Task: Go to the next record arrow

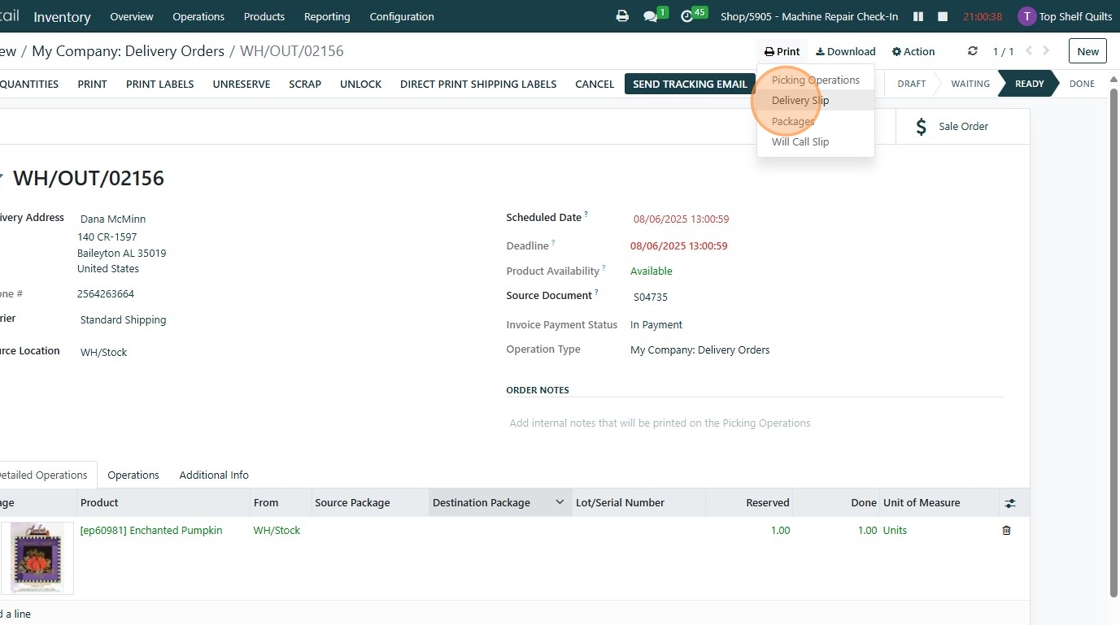Action: (1046, 51)
